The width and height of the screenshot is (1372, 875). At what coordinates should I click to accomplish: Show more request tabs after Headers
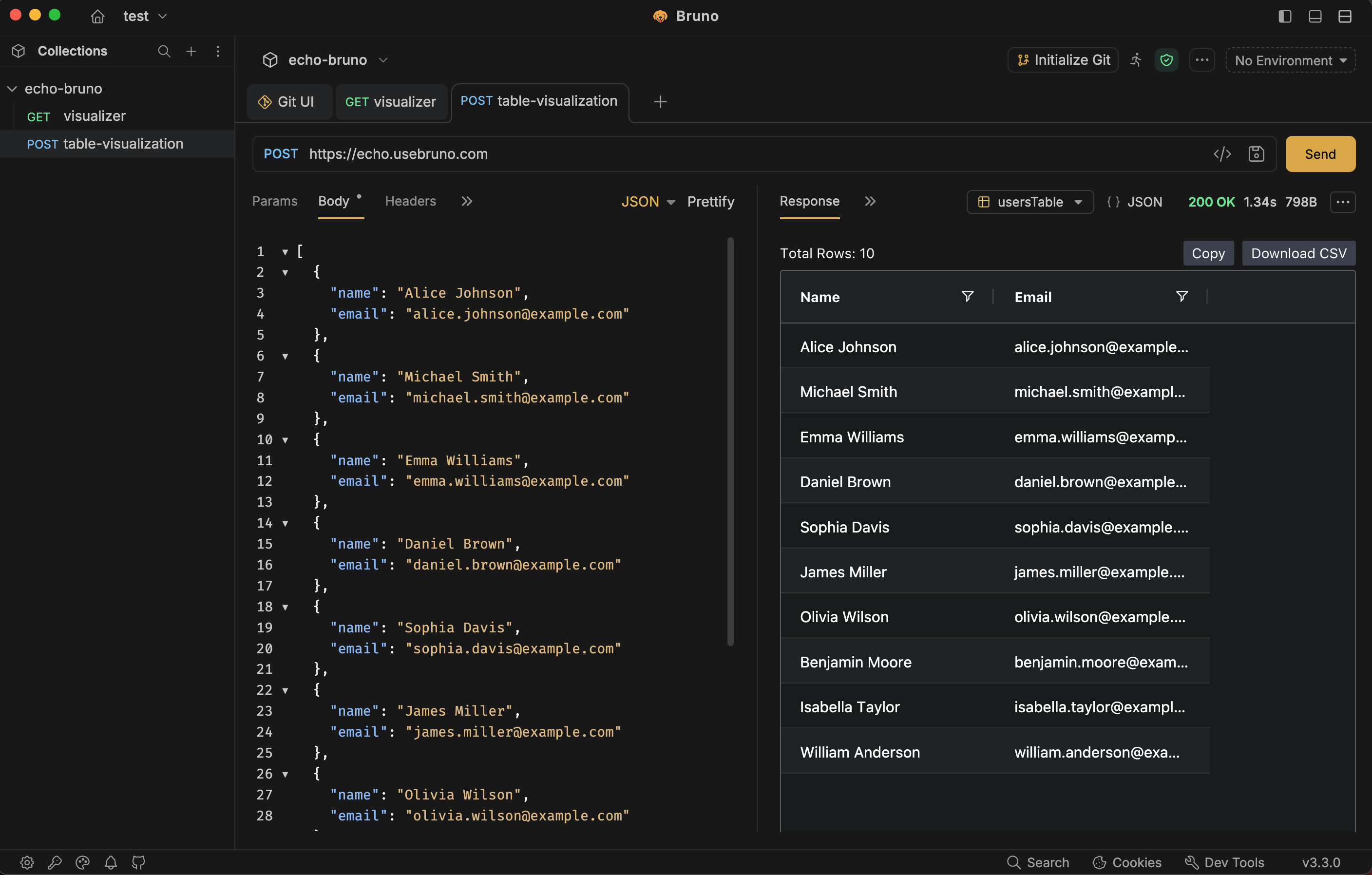pos(467,201)
